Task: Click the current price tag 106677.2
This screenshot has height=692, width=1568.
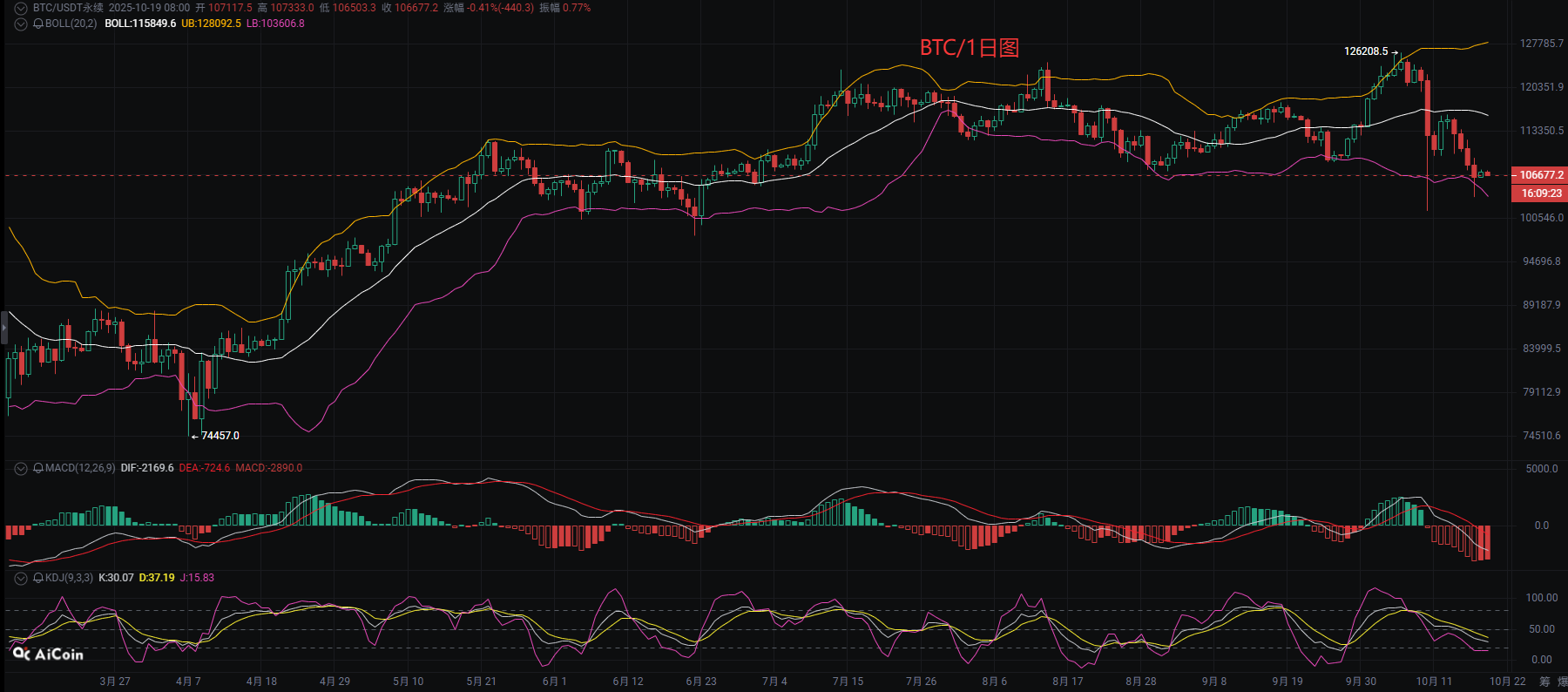Action: point(1540,175)
